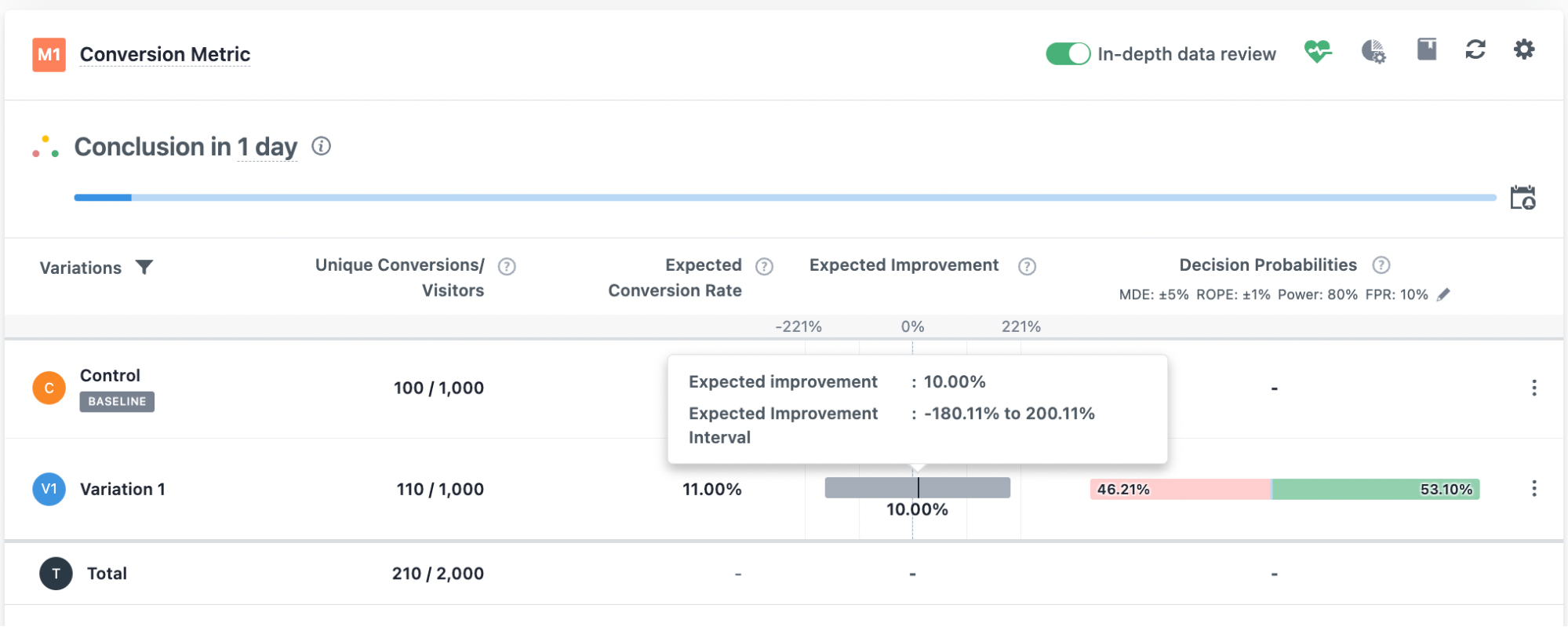This screenshot has height=627, width=1568.
Task: Click the 10.00% label under interval bar
Action: (917, 510)
